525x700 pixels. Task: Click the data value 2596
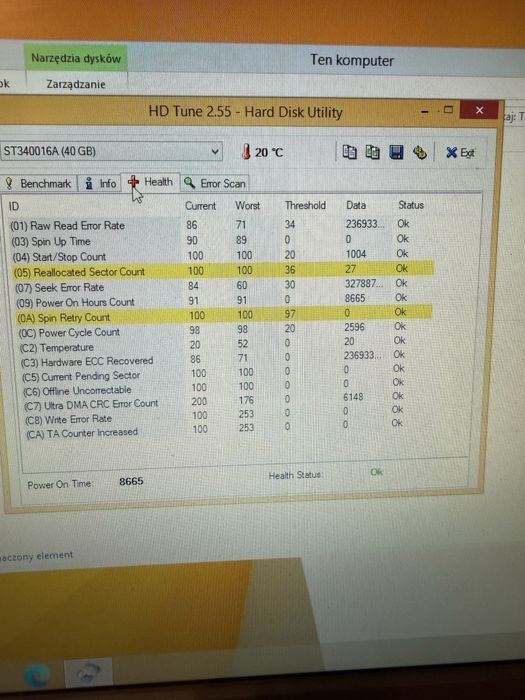tap(354, 327)
